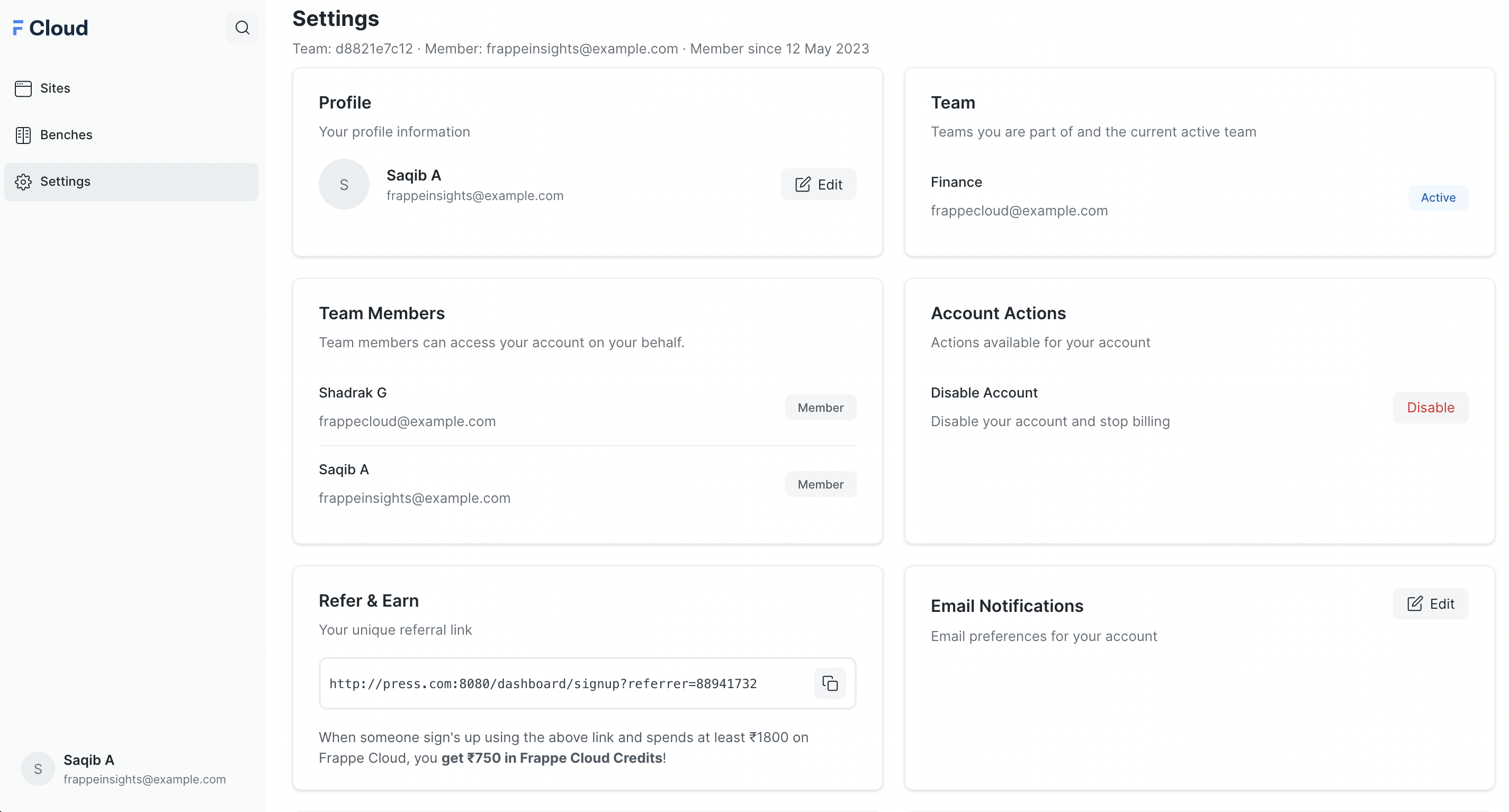The image size is (1509, 812).
Task: Edit Email Notifications preferences
Action: coord(1431,603)
